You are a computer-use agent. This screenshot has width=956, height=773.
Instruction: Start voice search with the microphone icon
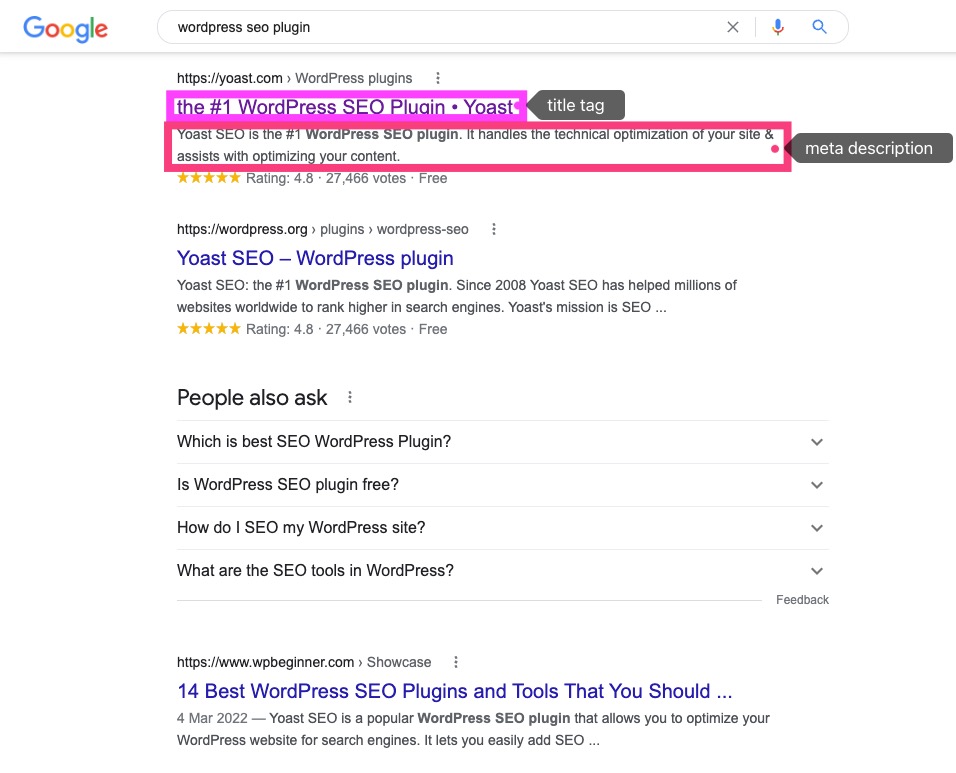point(778,27)
